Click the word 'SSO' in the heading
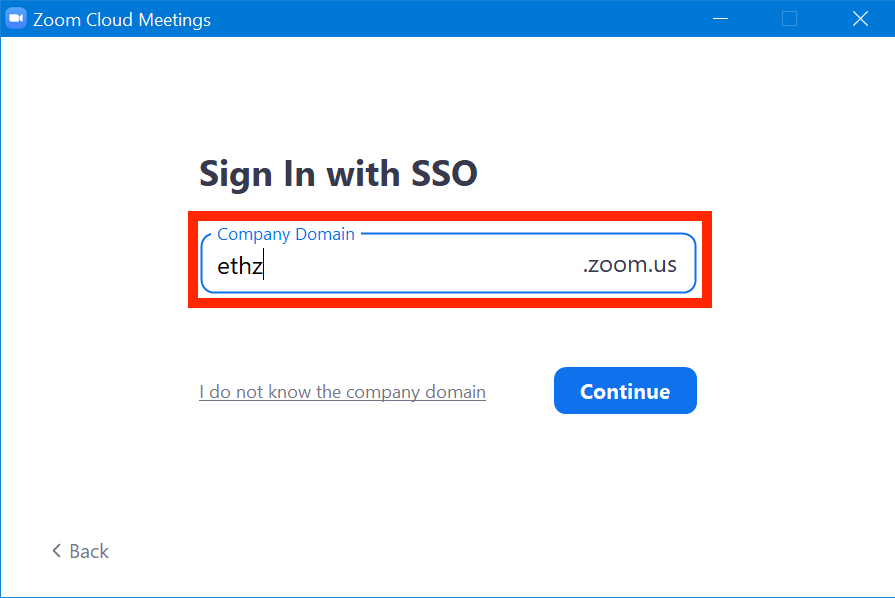Screen dimensions: 895x598 444,173
